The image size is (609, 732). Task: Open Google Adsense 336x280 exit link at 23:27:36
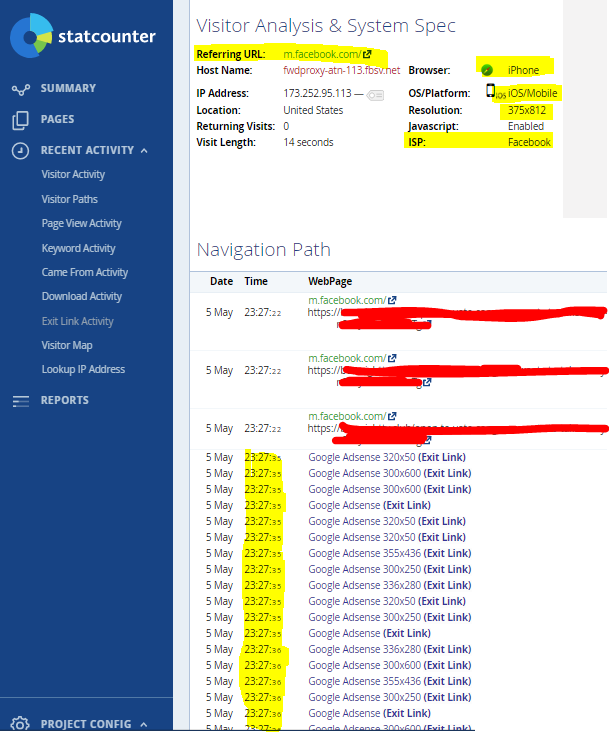390,649
